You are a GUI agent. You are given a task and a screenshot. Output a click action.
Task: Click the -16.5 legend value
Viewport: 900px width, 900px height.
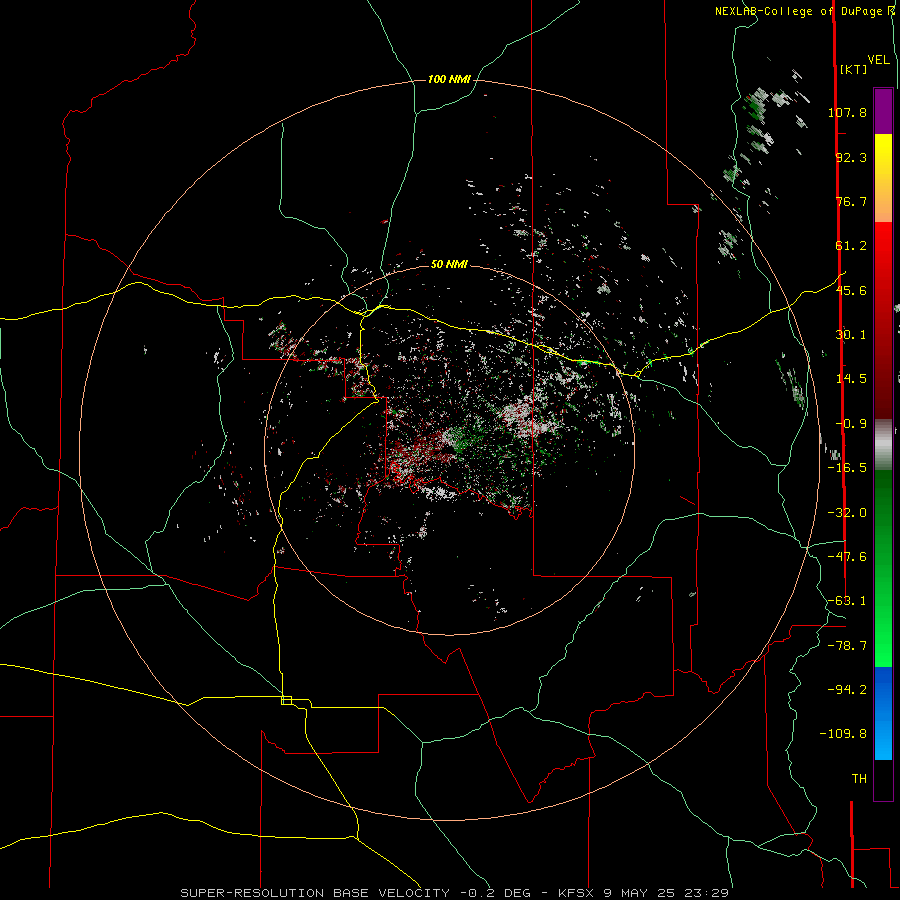coord(847,468)
